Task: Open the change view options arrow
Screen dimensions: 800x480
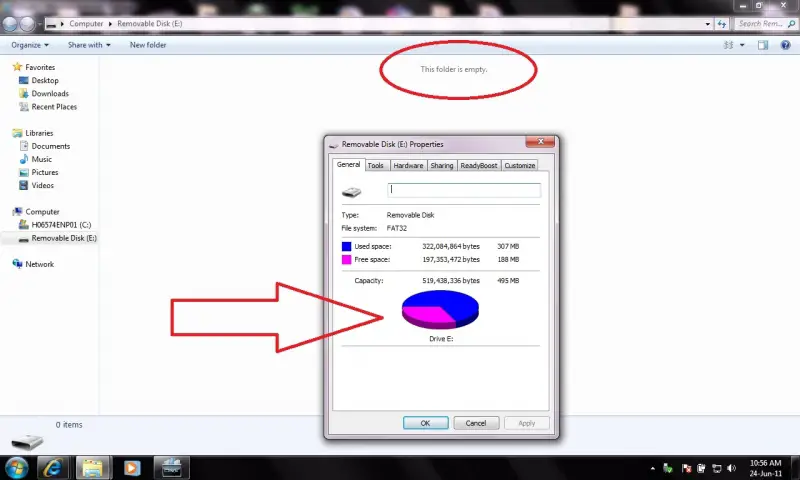Action: pos(742,45)
